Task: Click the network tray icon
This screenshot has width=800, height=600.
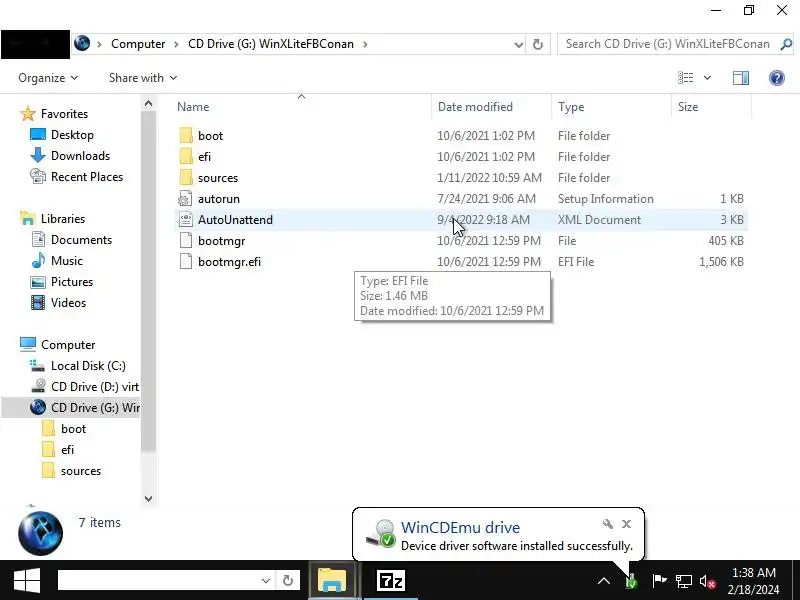Action: [684, 581]
